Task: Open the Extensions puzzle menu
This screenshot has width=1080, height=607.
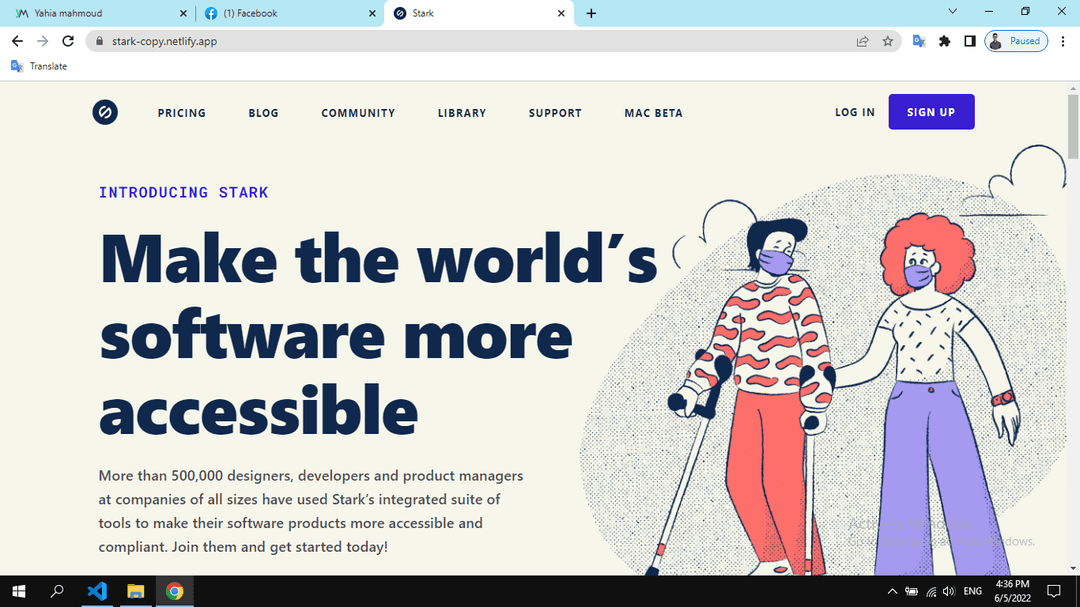Action: click(944, 41)
